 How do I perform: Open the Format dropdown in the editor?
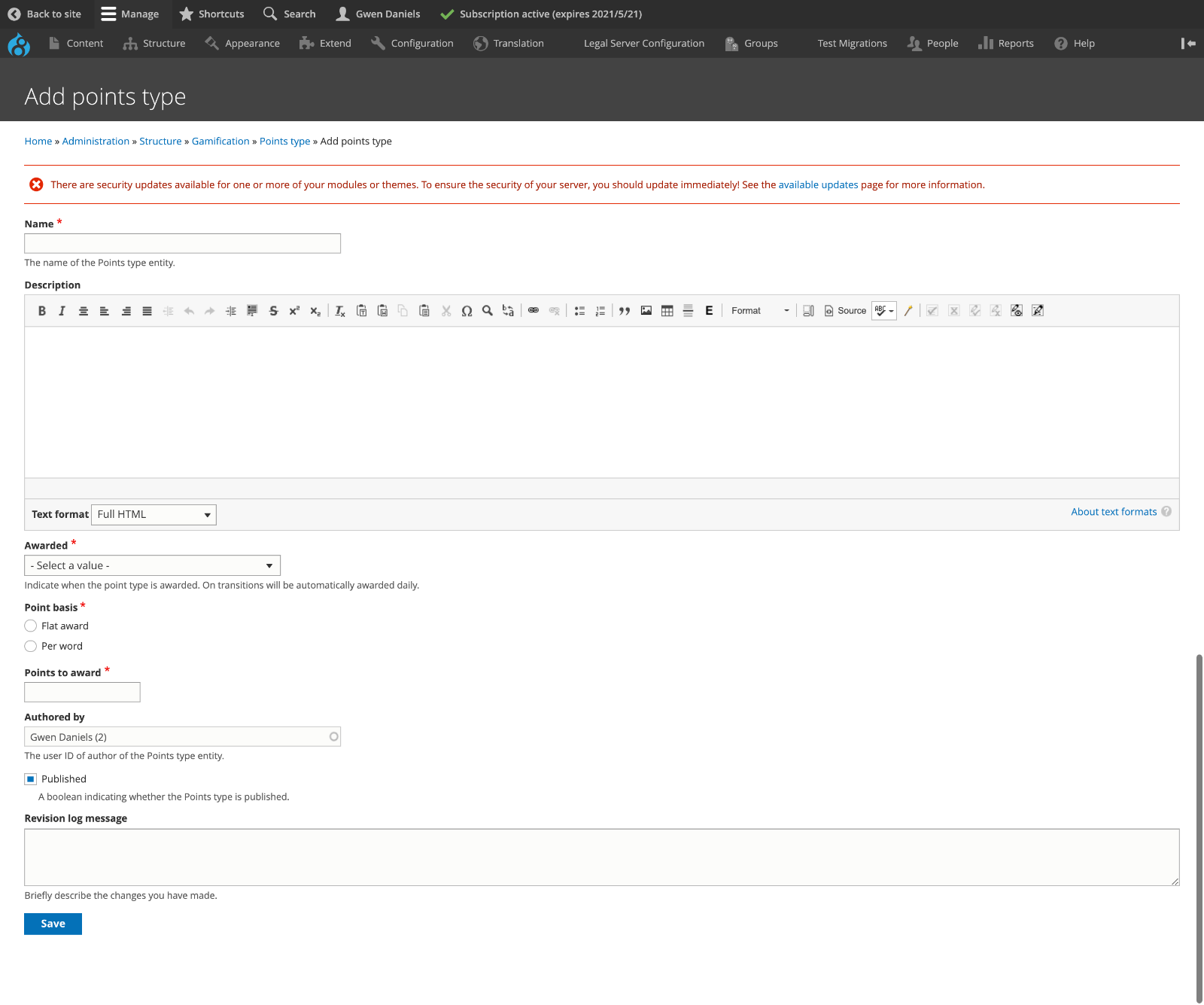click(760, 311)
